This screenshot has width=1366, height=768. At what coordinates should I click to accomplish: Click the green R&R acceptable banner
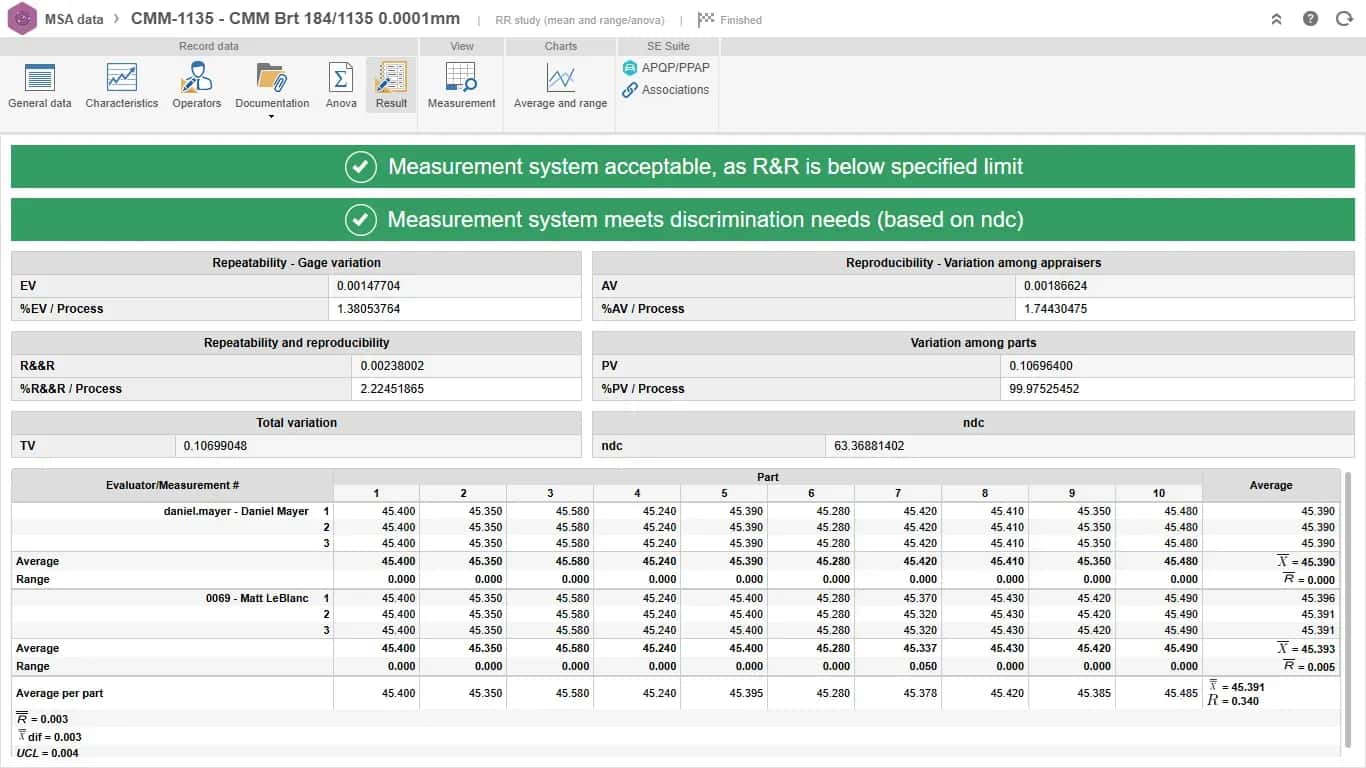tap(683, 166)
